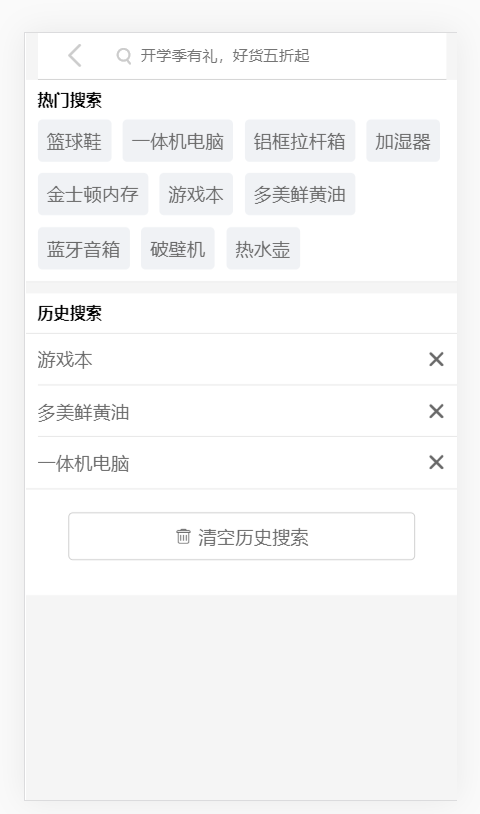480x814 pixels.
Task: Focus the search field 开学季有礼
Action: point(280,56)
